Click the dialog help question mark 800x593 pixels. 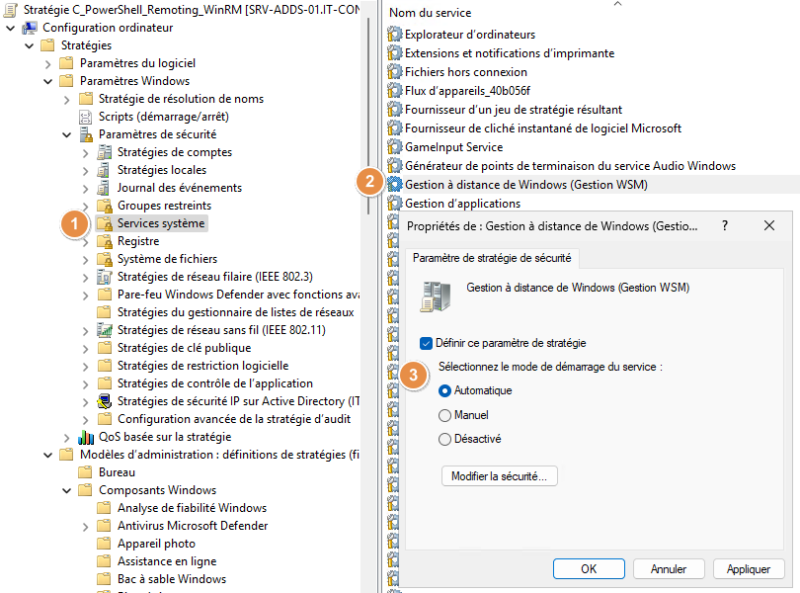click(725, 226)
